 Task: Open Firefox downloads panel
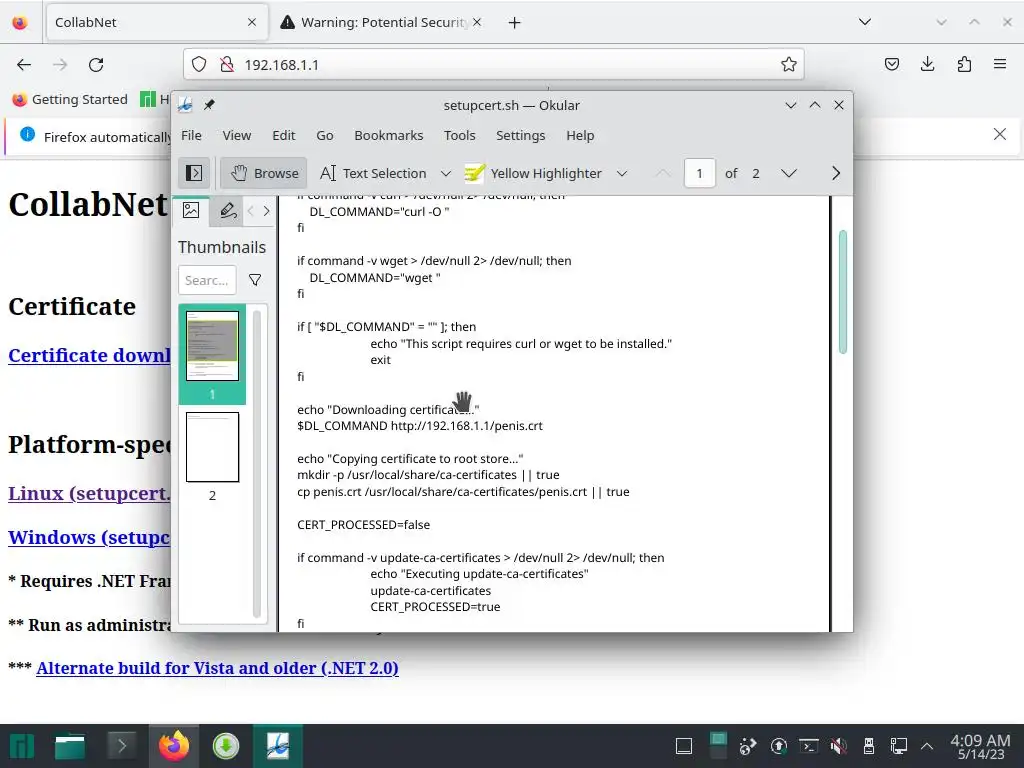[x=927, y=64]
